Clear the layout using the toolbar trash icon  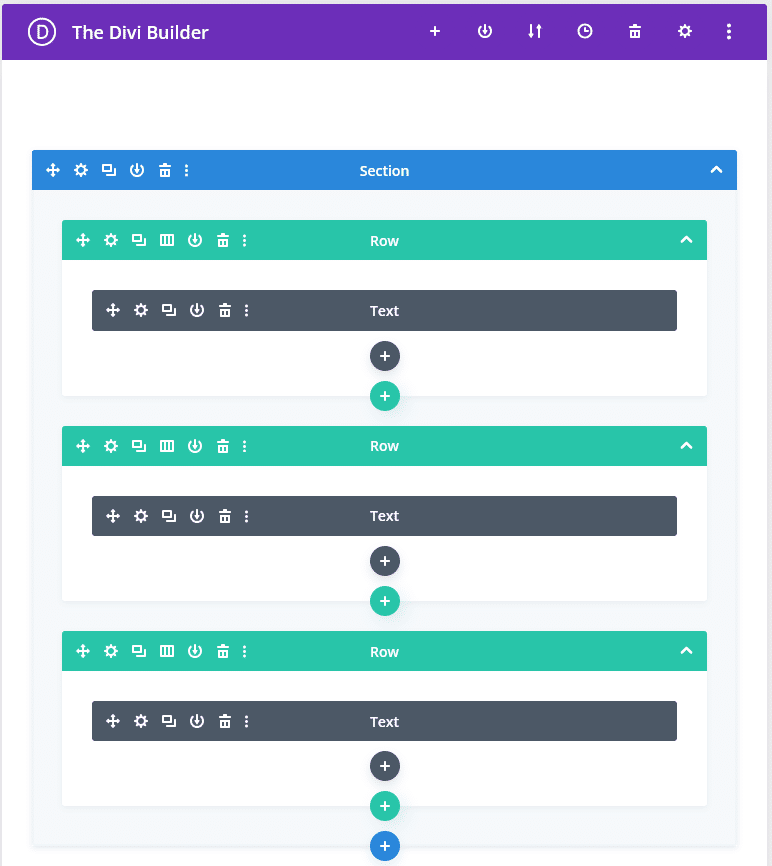tap(635, 31)
